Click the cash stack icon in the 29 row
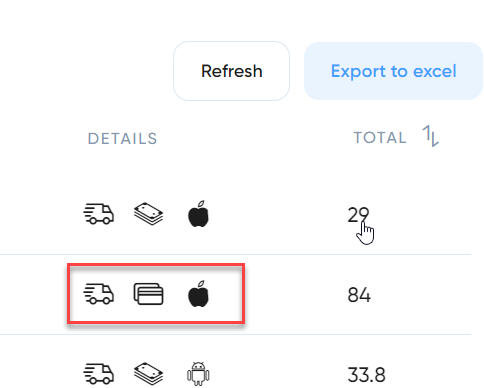 149,214
